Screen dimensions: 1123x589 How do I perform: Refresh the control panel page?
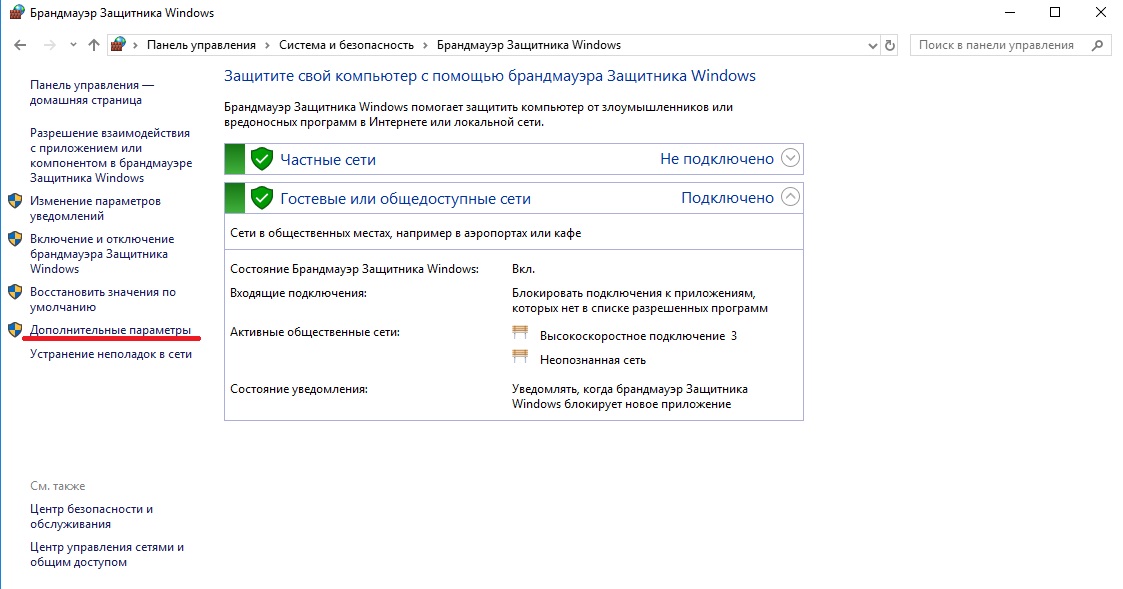pos(890,45)
